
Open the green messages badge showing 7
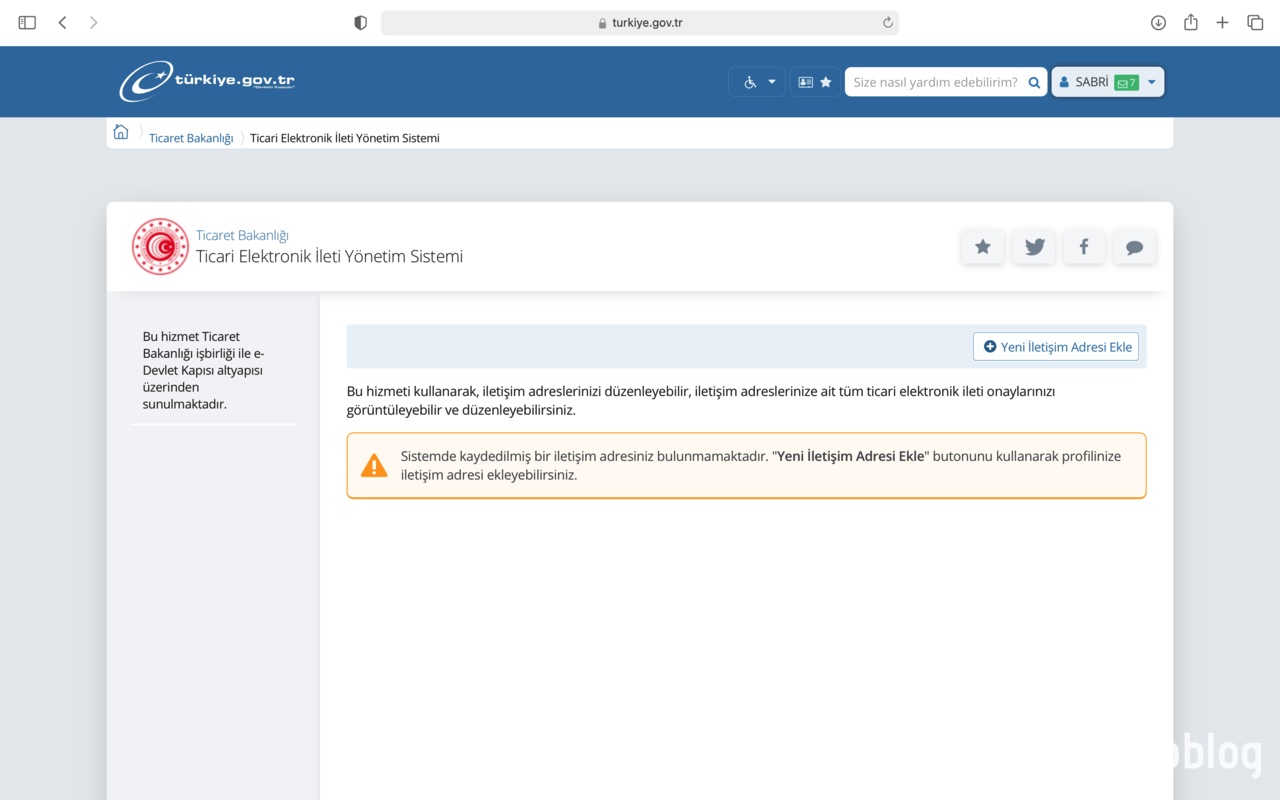pos(1126,83)
